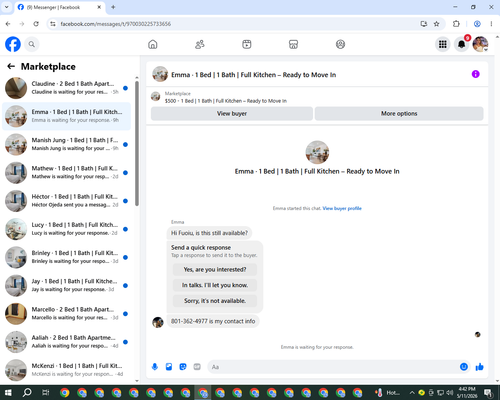This screenshot has height=400, width=500.
Task: Open View buyer profile link
Action: point(342,208)
